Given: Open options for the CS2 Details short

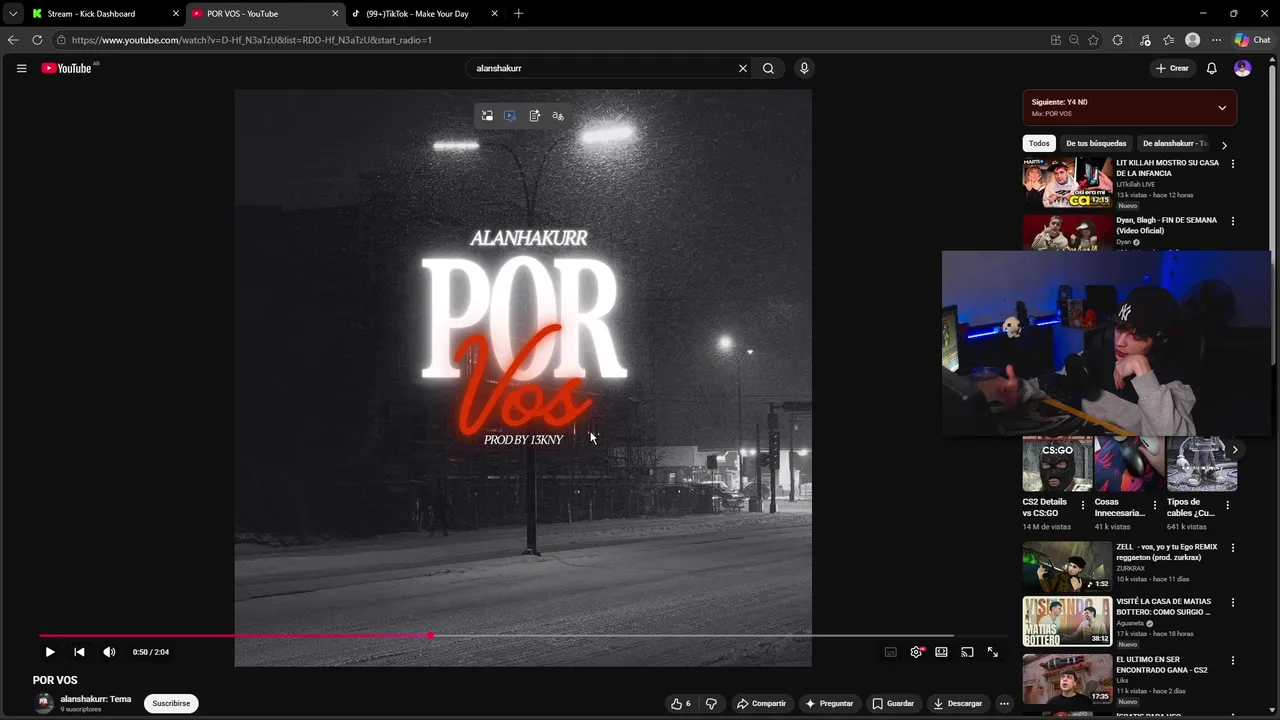Looking at the screenshot, I should pos(1082,505).
